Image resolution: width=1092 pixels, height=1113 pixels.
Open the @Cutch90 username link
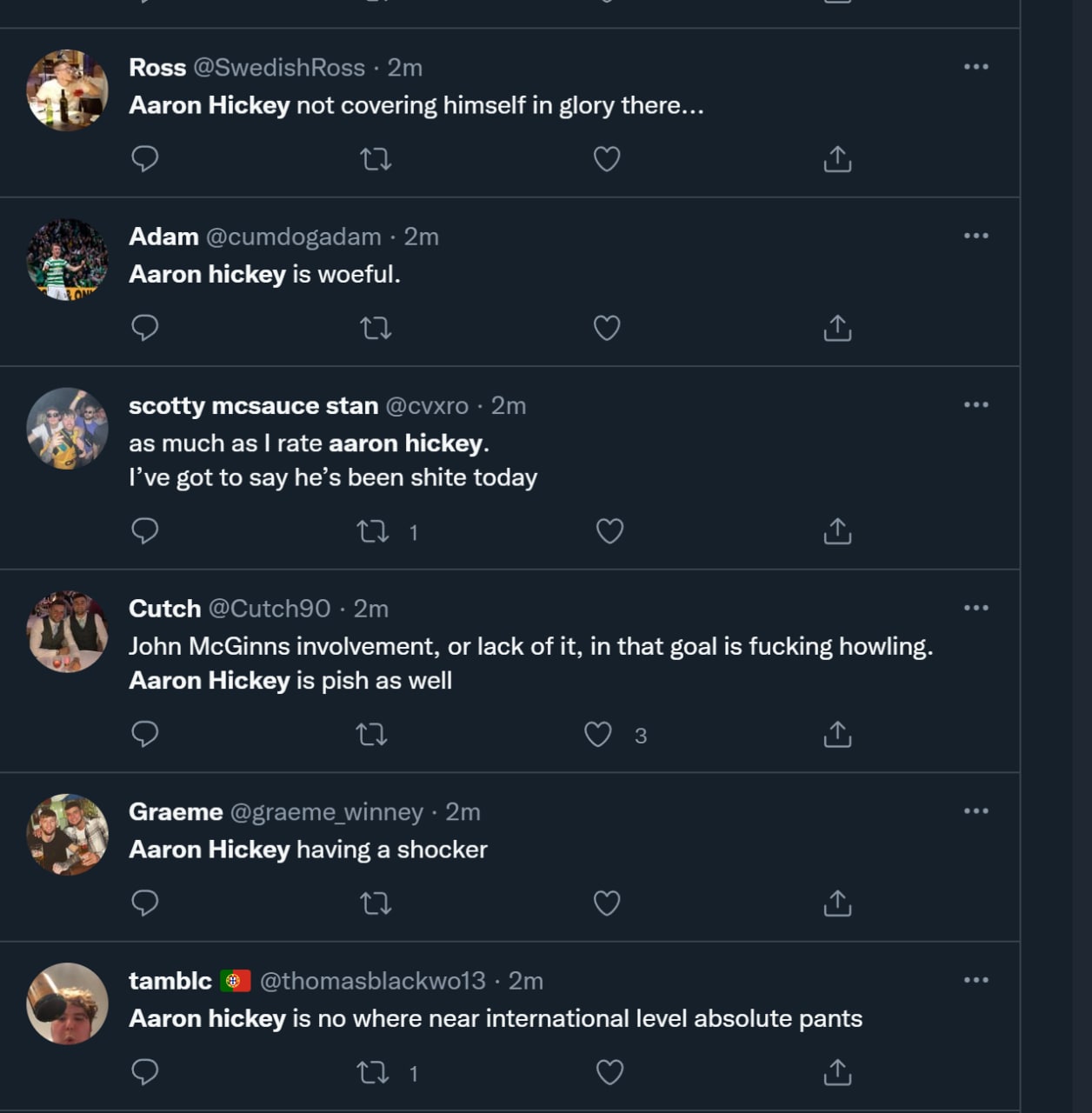tap(269, 609)
